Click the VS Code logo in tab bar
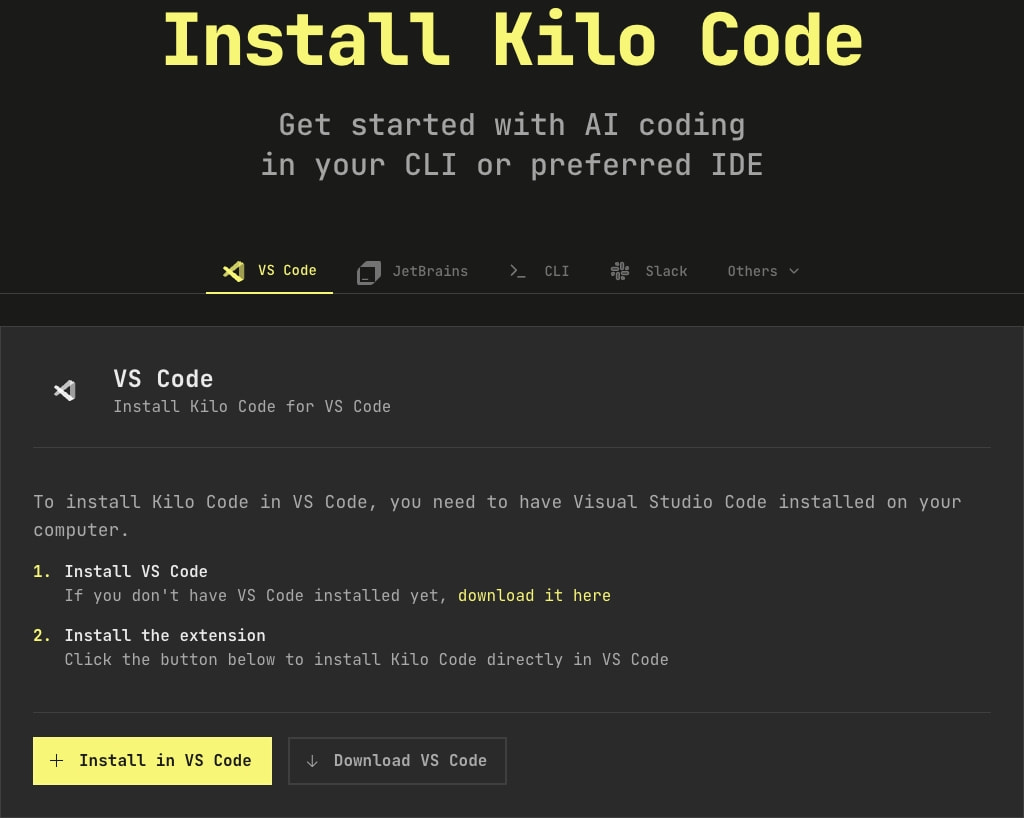Screen dimensions: 1024x818 click(x=234, y=271)
